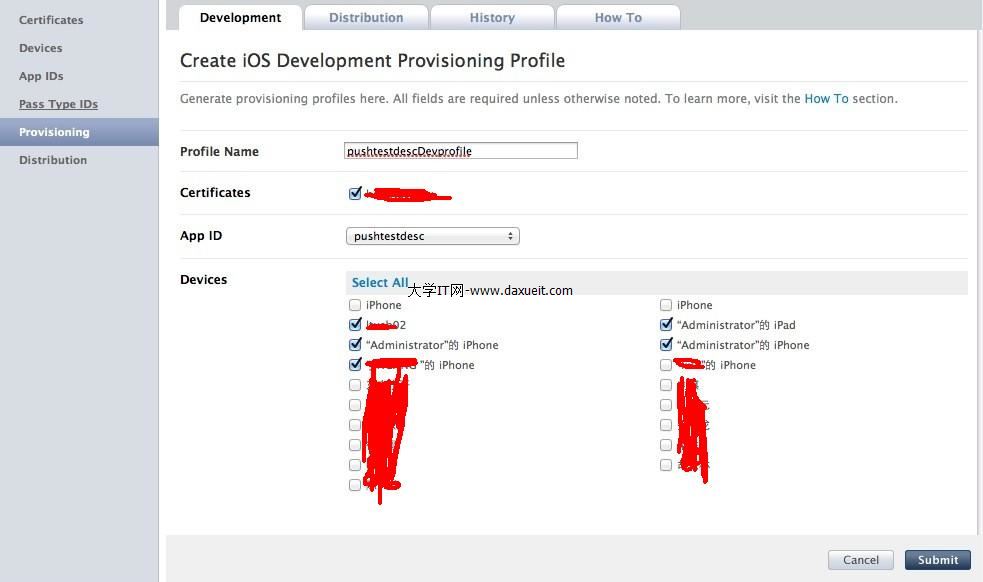Toggle the Certificates checkbox

point(355,193)
